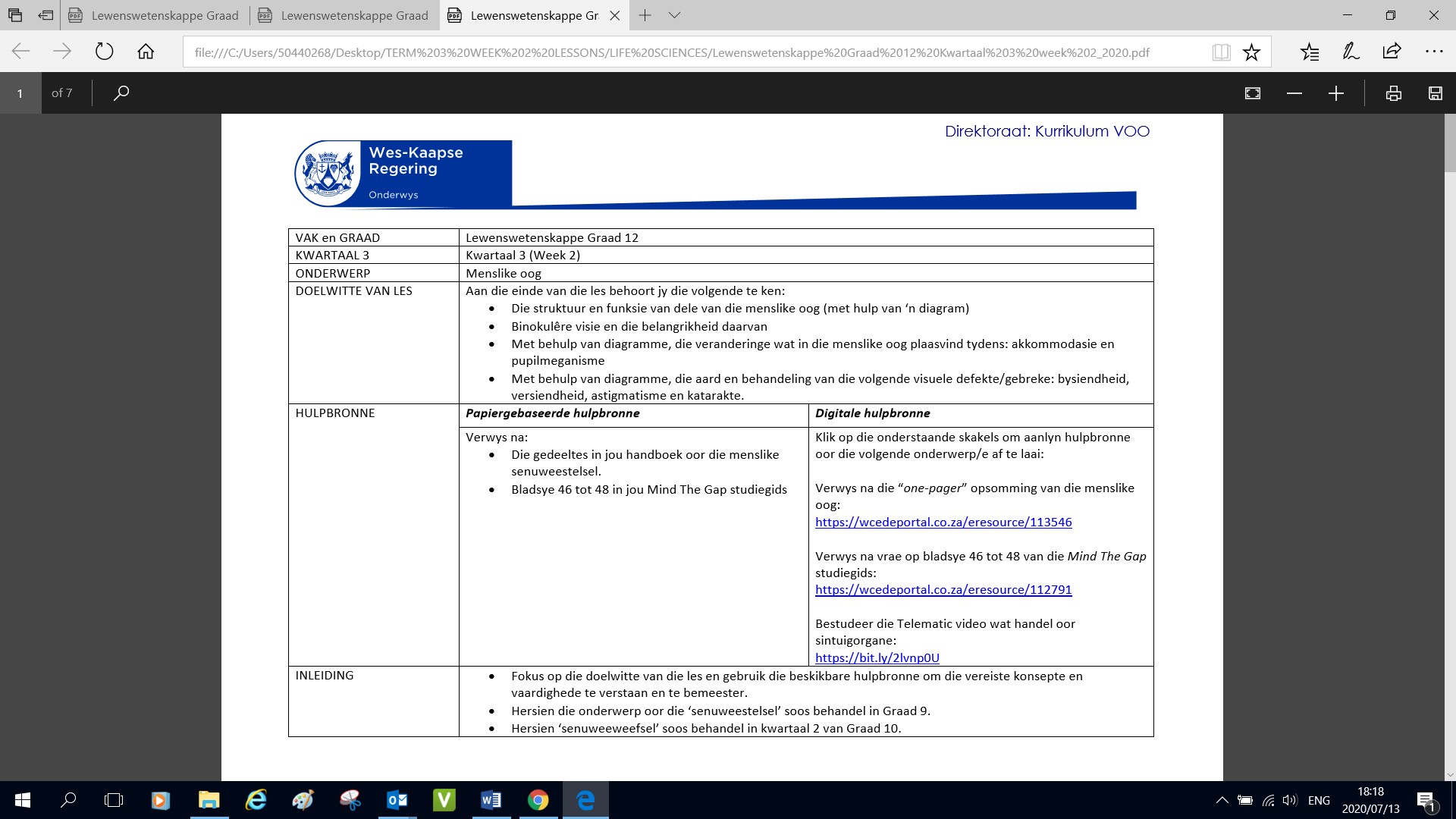Add page to favorites star

[1251, 52]
